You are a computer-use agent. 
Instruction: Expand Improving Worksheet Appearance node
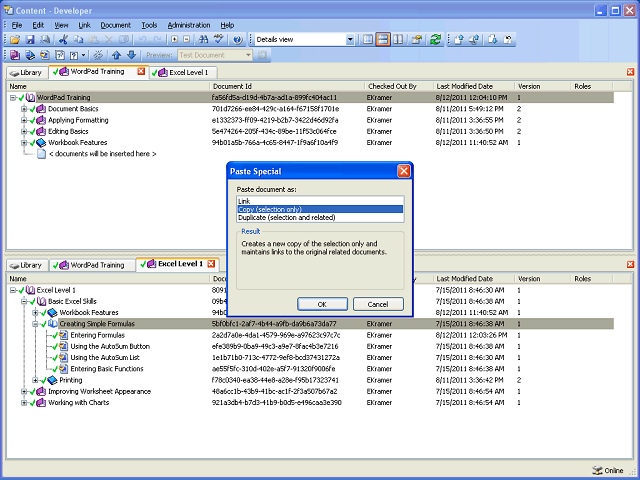(x=24, y=391)
